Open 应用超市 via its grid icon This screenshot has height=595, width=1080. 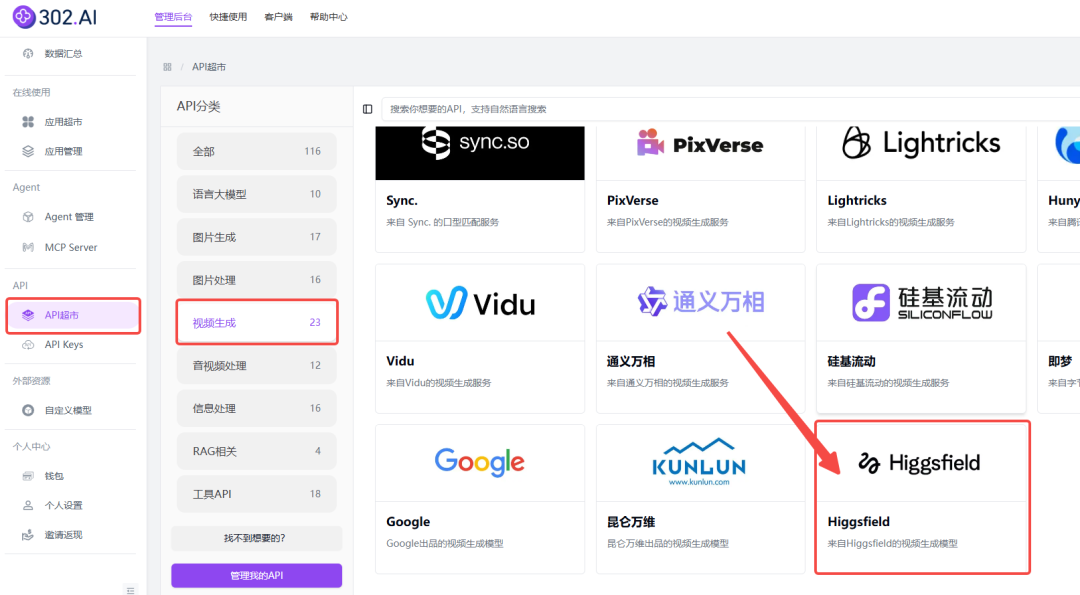tap(28, 122)
